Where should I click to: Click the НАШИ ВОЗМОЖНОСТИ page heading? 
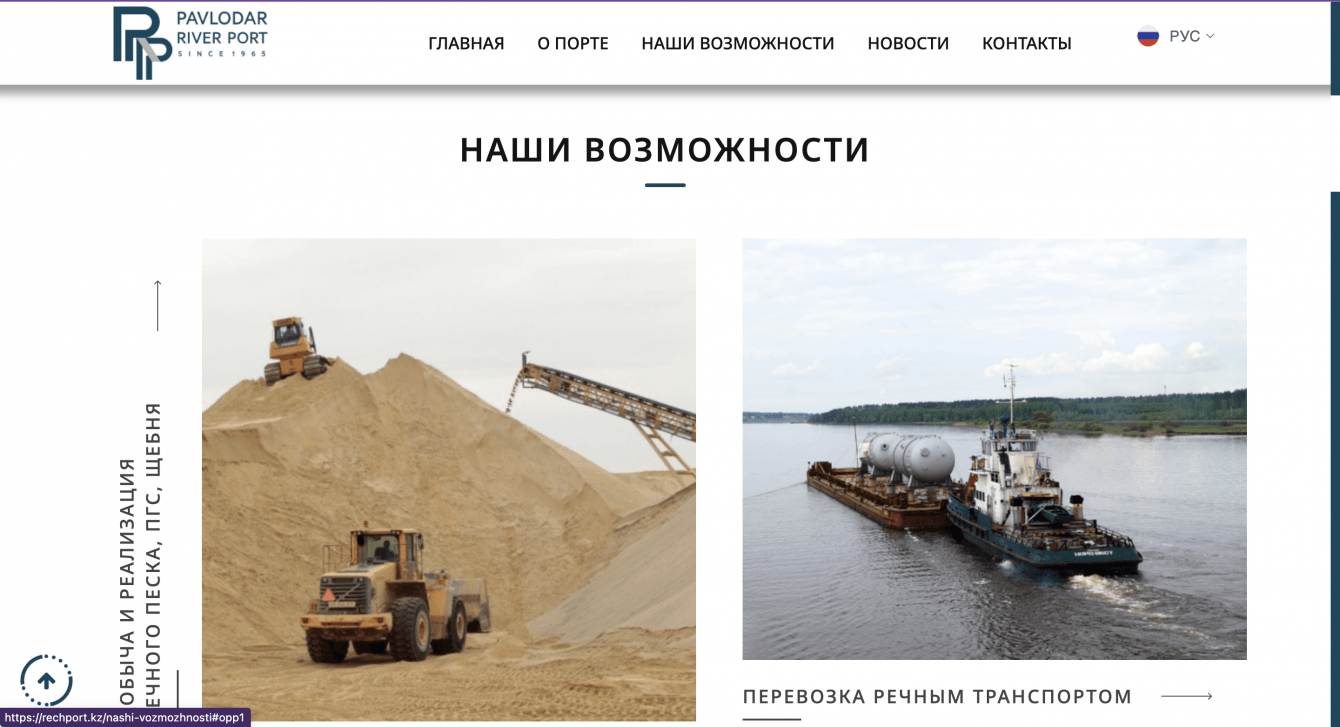point(665,150)
